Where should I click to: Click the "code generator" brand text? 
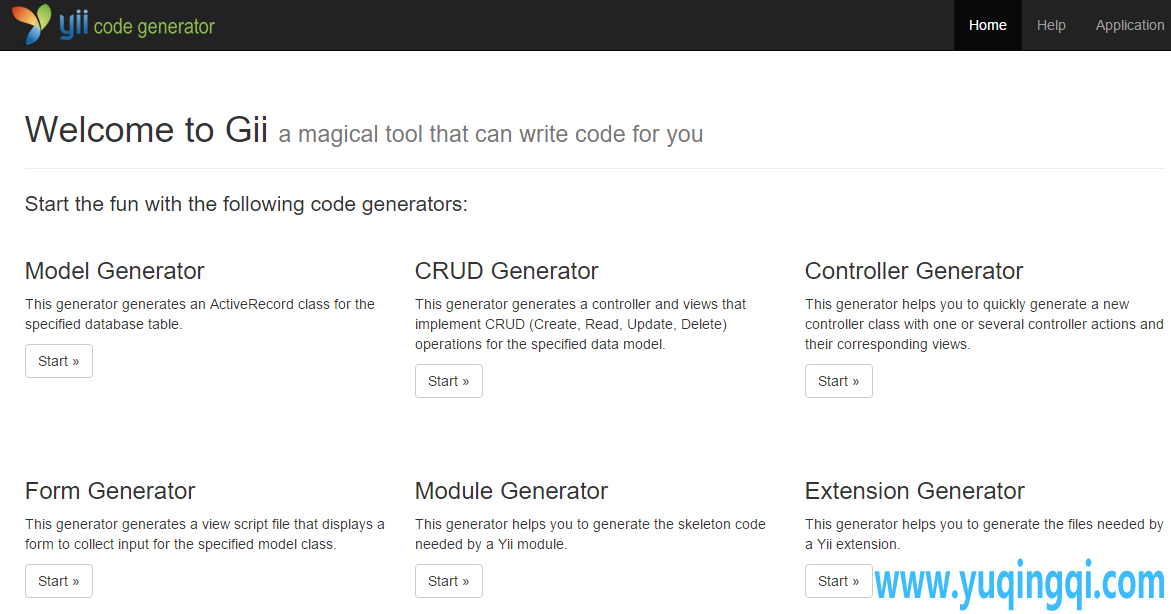coord(154,27)
